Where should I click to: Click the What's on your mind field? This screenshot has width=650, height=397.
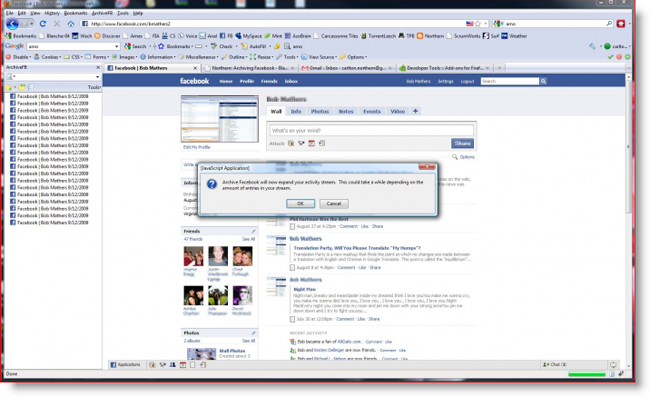pyautogui.click(x=371, y=131)
